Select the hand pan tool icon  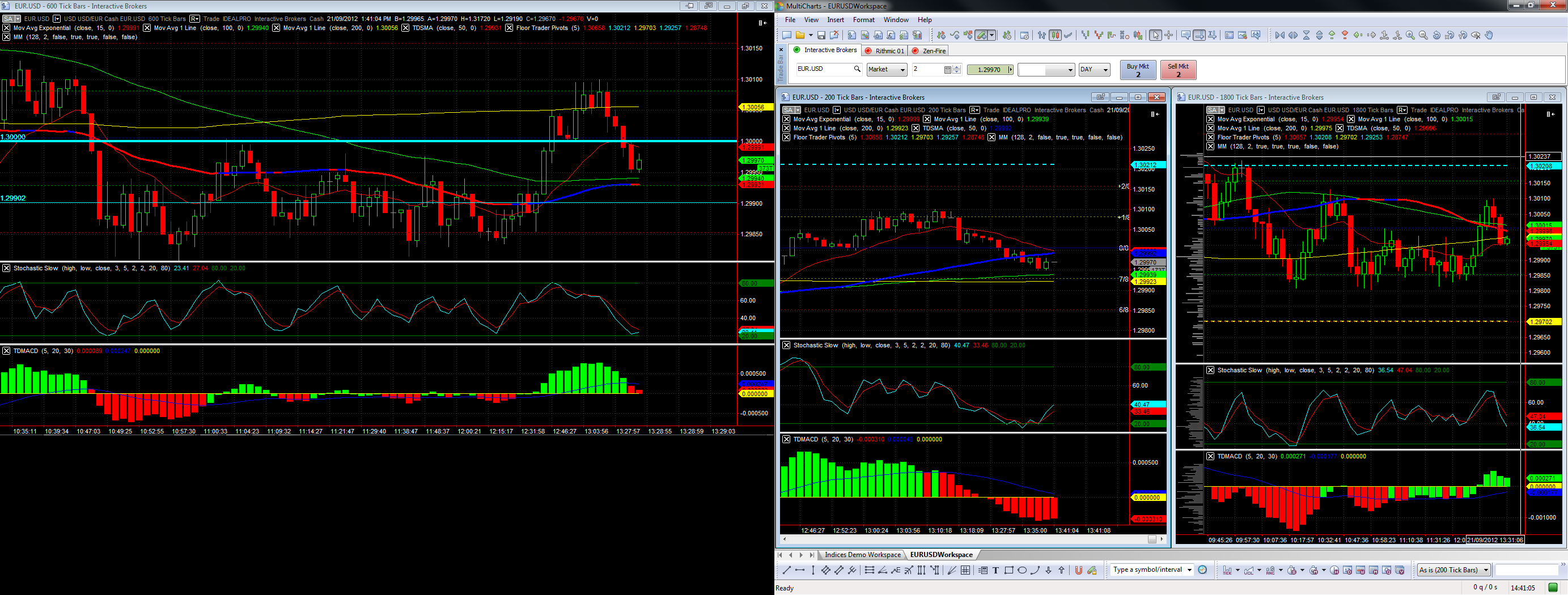(x=1489, y=35)
